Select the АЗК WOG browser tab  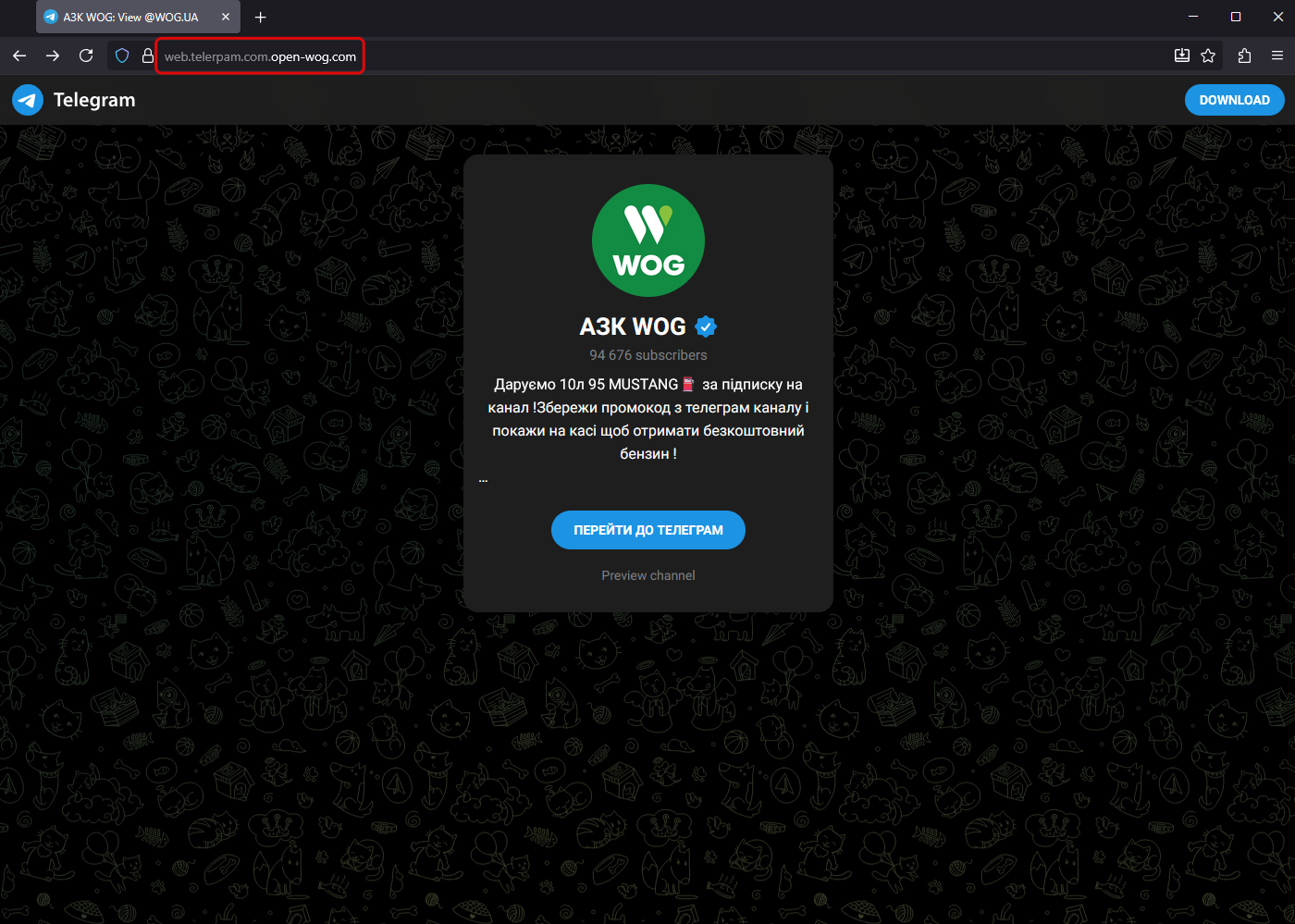(x=130, y=17)
